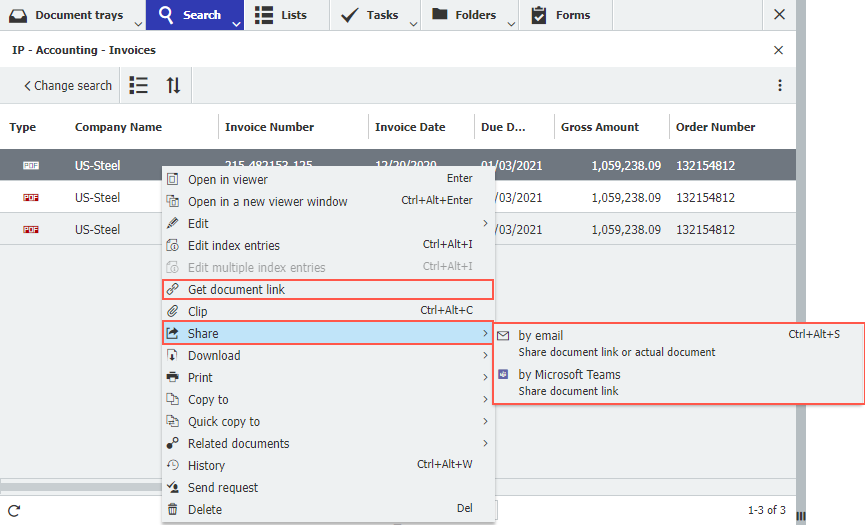Click the refresh icon at bottom left
The height and width of the screenshot is (525, 865).
[x=14, y=510]
